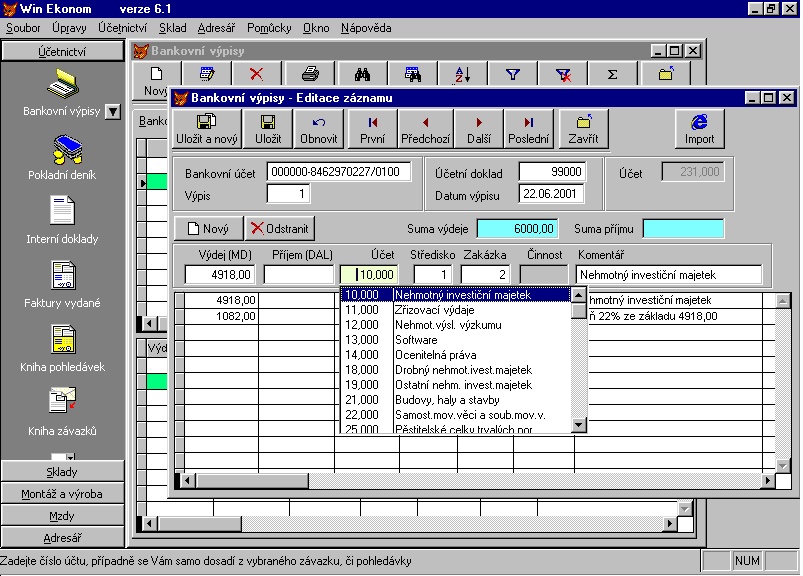The image size is (803, 576).
Task: Click the folder close icon in Bankovní výpisy toolbar
Action: pyautogui.click(x=666, y=74)
